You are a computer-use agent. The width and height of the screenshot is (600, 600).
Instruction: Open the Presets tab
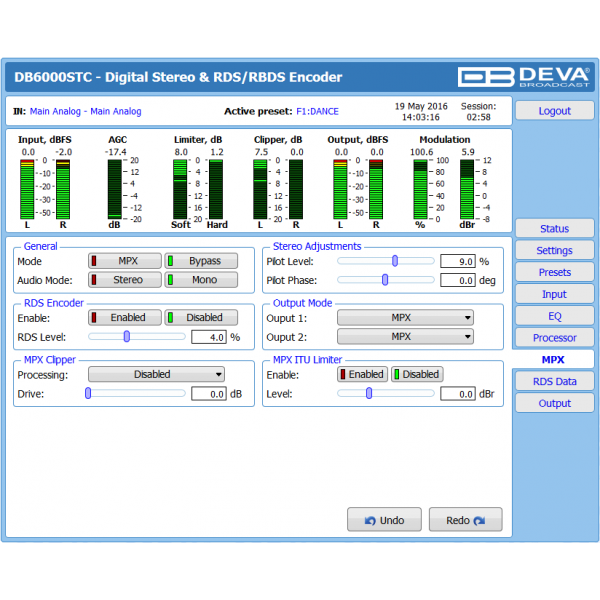click(554, 272)
